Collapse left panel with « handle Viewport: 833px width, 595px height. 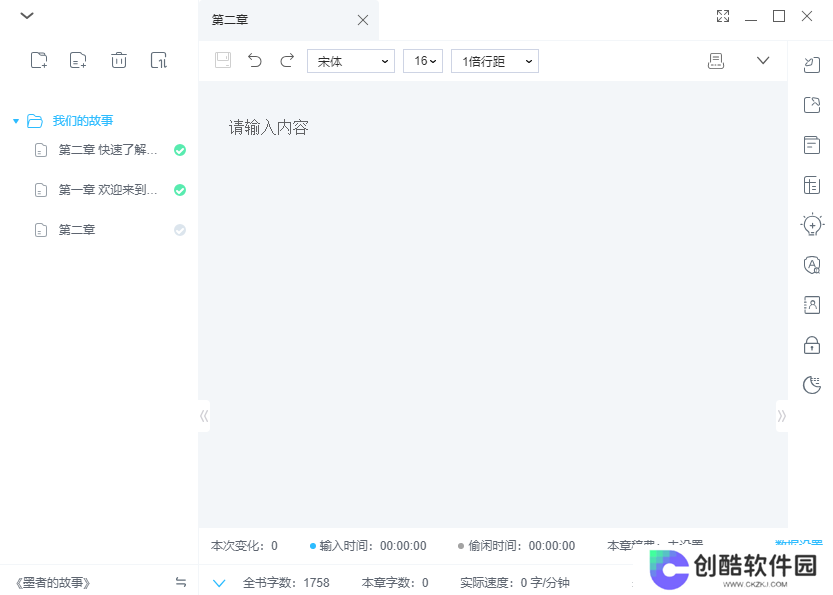(204, 416)
